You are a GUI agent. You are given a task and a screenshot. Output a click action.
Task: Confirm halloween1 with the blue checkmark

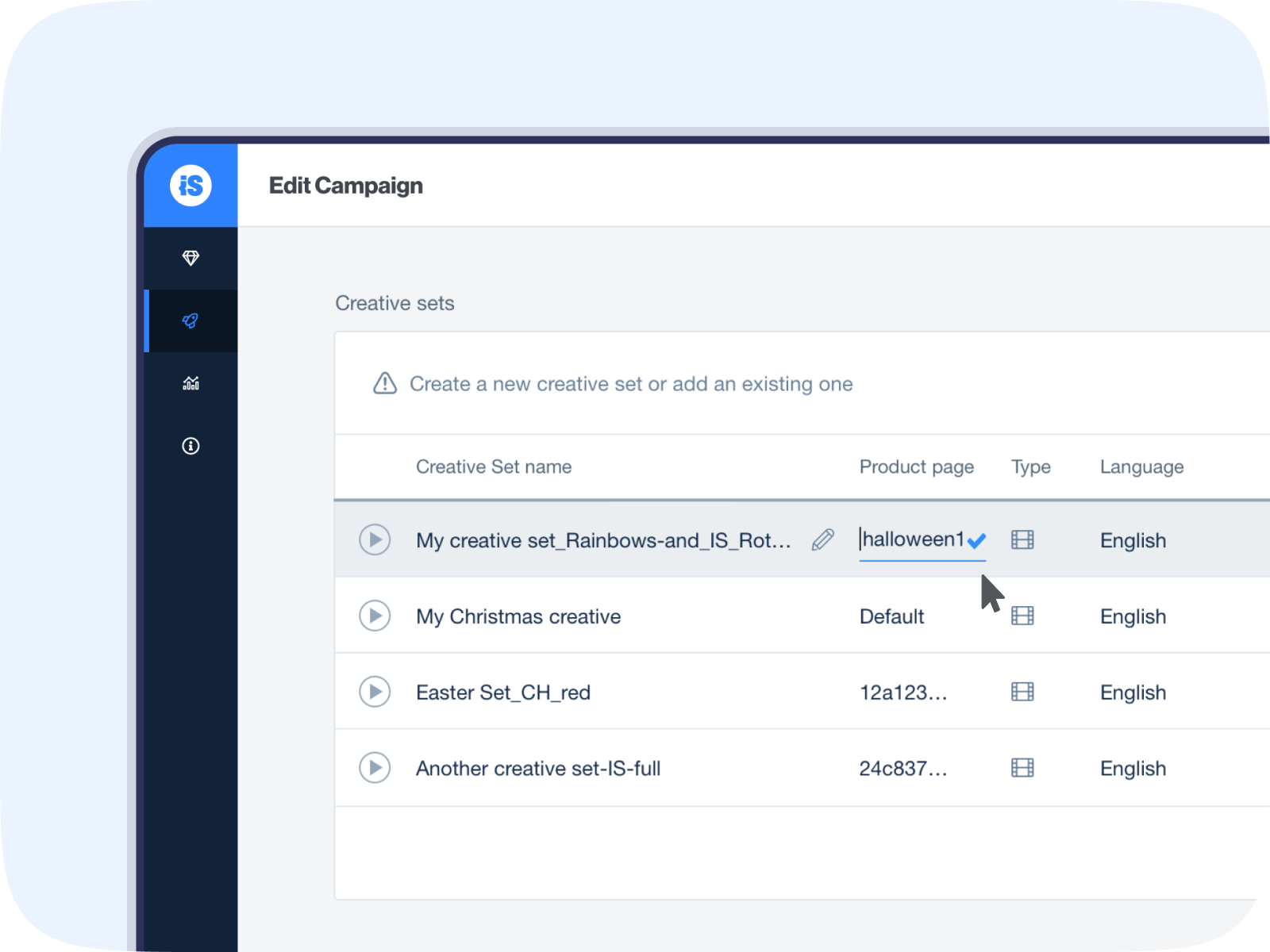click(x=976, y=541)
